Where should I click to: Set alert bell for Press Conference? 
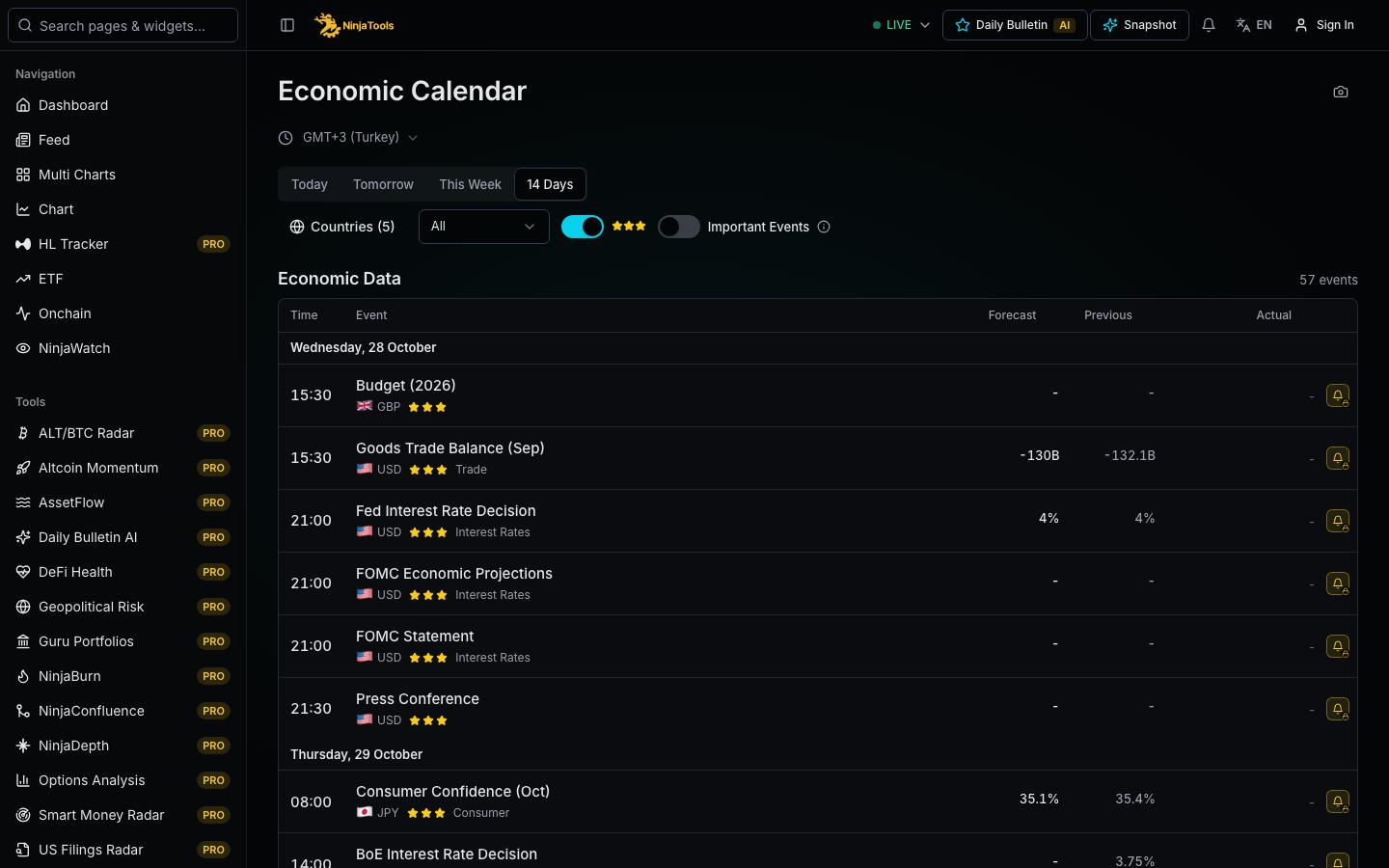coord(1338,709)
